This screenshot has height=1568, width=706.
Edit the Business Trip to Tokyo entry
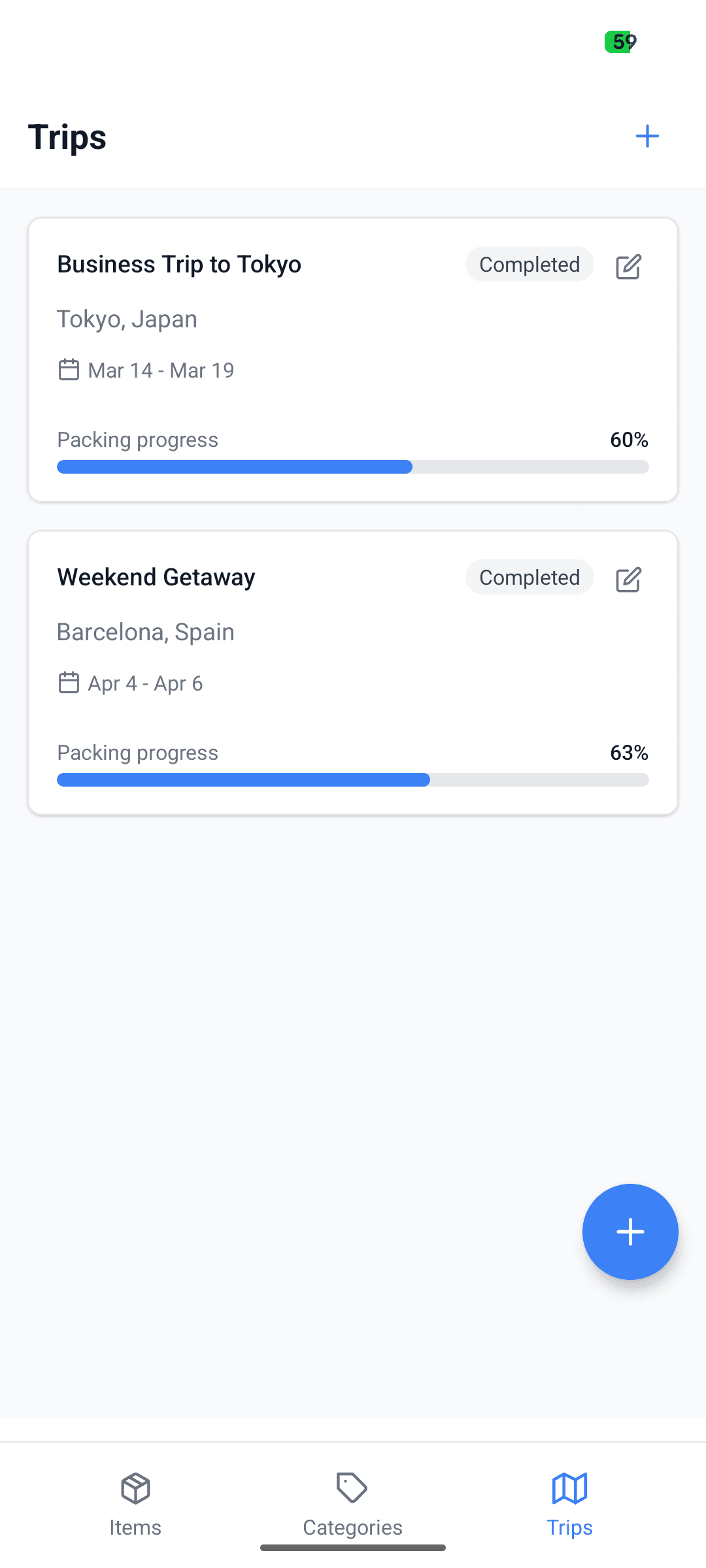tap(628, 266)
